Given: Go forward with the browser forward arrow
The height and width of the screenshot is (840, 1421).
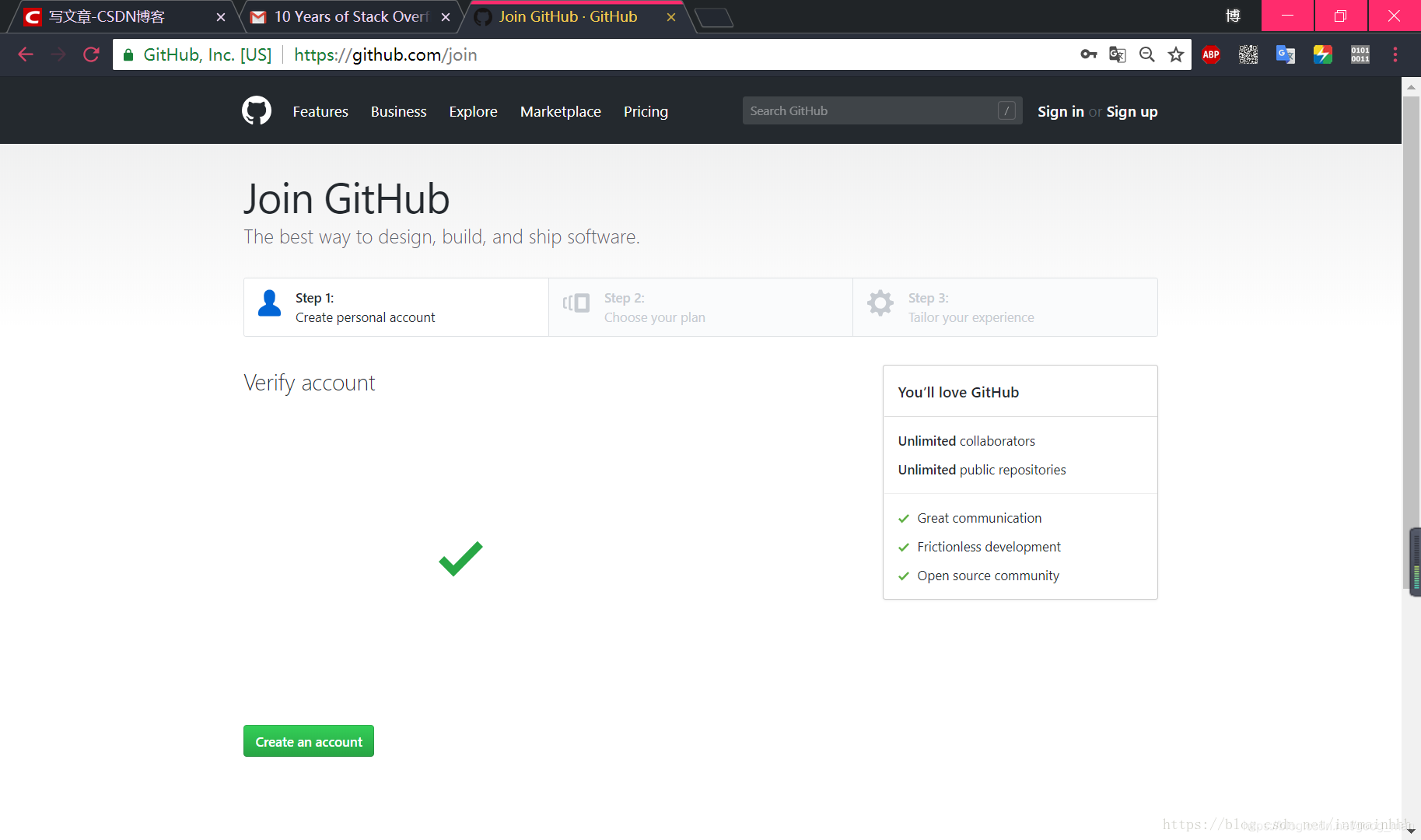Looking at the screenshot, I should (x=58, y=54).
